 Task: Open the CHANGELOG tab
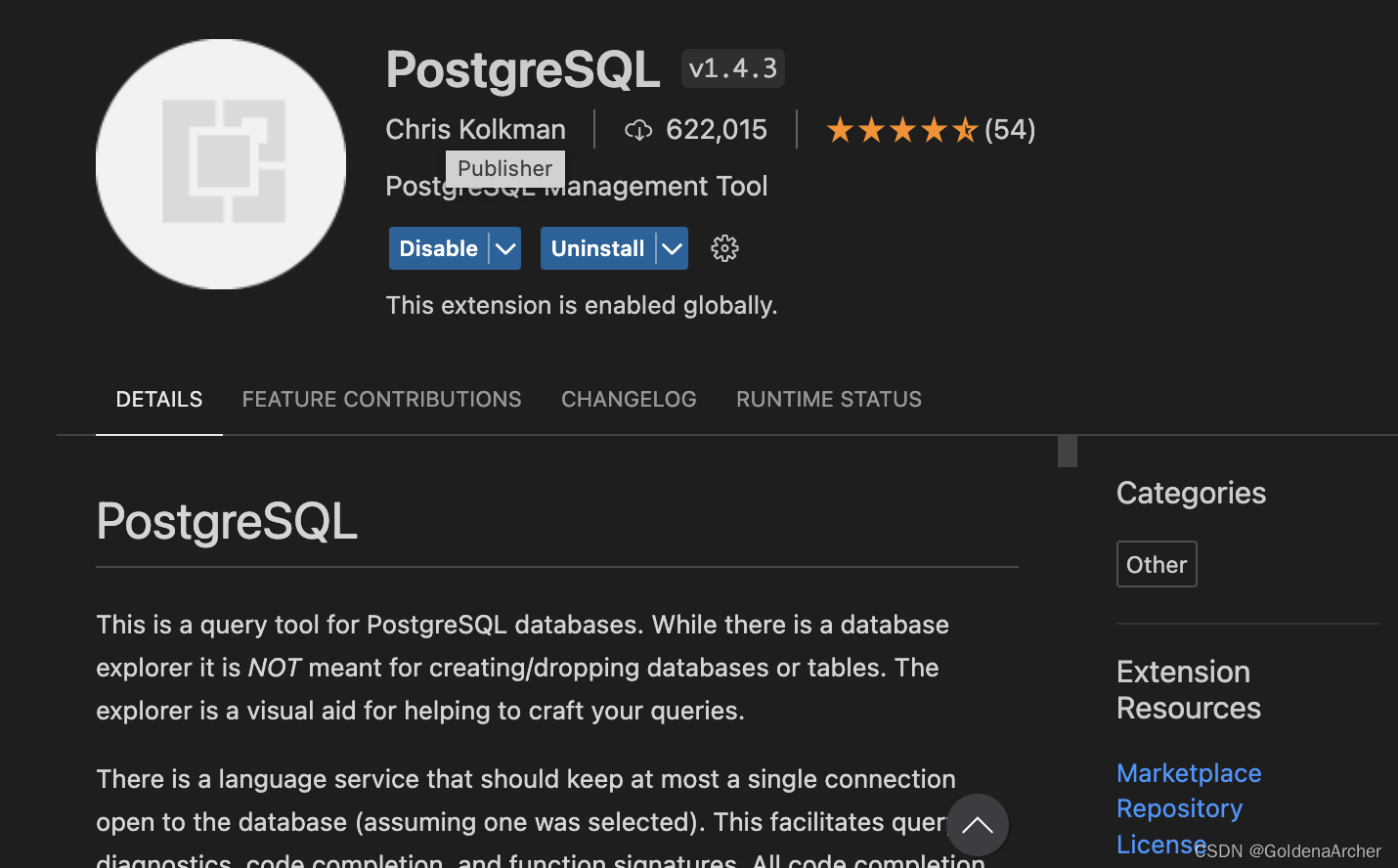[x=629, y=399]
